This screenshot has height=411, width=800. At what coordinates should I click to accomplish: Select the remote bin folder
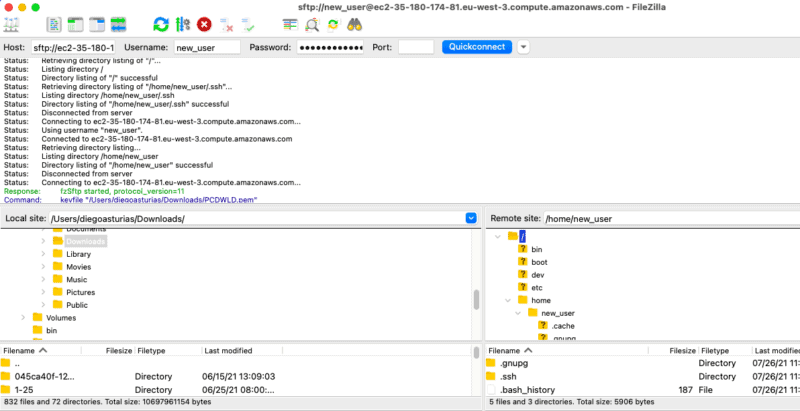[x=537, y=249]
